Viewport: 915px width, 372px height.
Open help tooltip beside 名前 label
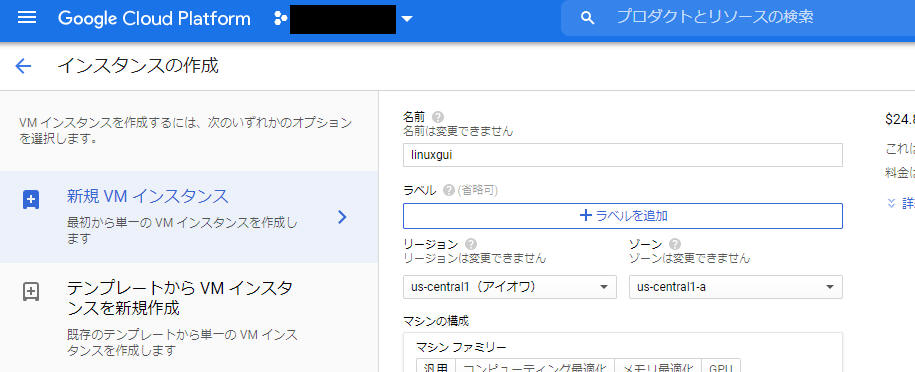point(438,117)
